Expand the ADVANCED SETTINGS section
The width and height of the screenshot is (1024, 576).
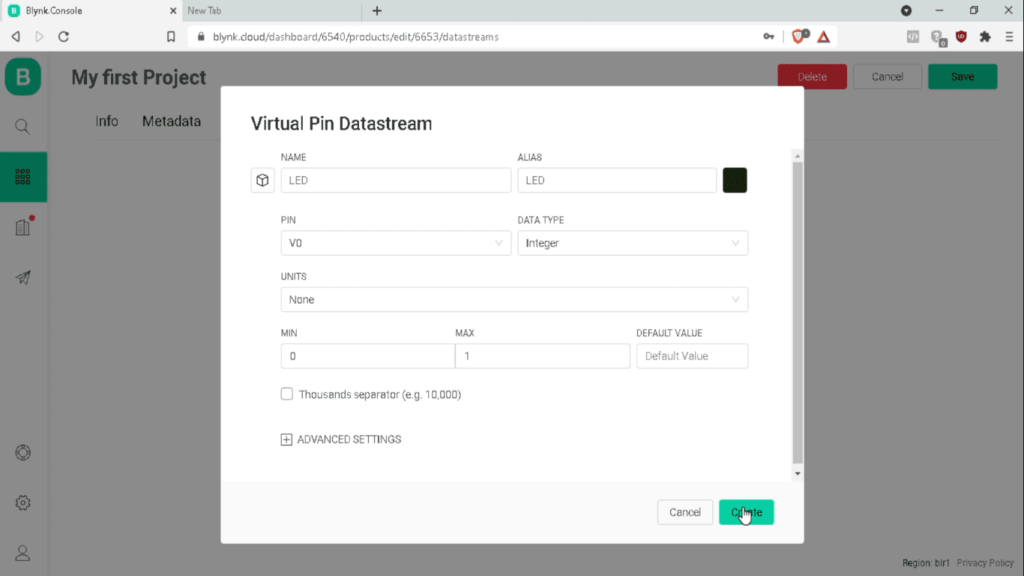point(341,439)
